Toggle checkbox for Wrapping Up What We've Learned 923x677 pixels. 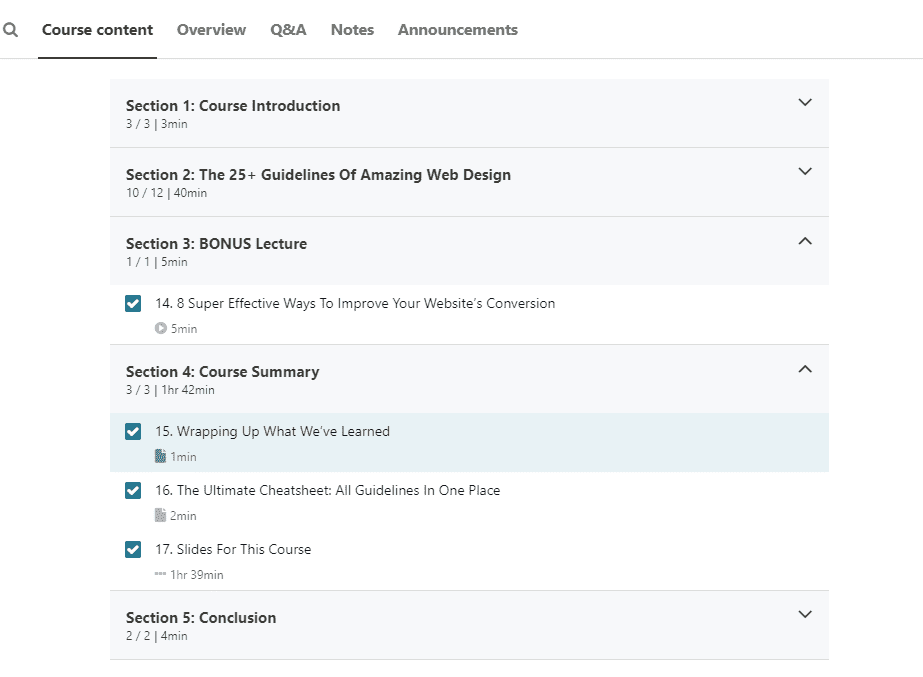133,432
